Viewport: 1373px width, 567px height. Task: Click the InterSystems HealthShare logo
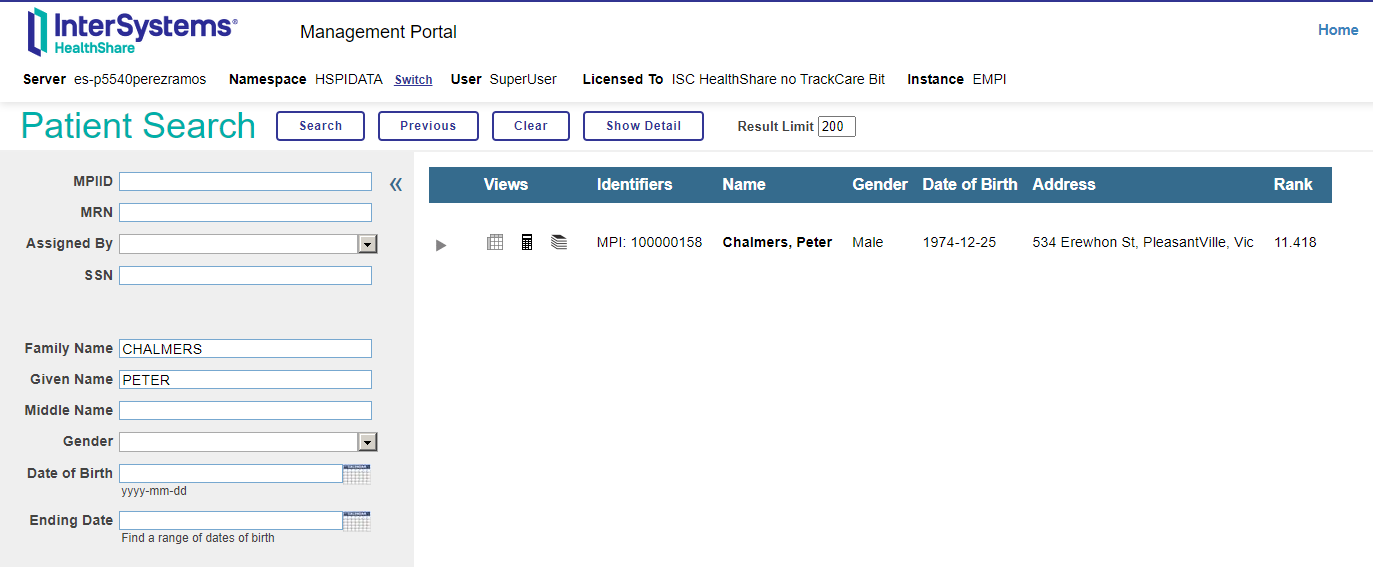pos(132,32)
